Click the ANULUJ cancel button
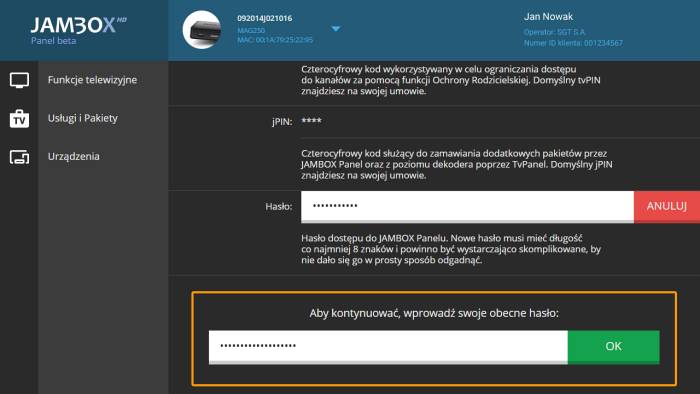This screenshot has height=394, width=700. (667, 206)
